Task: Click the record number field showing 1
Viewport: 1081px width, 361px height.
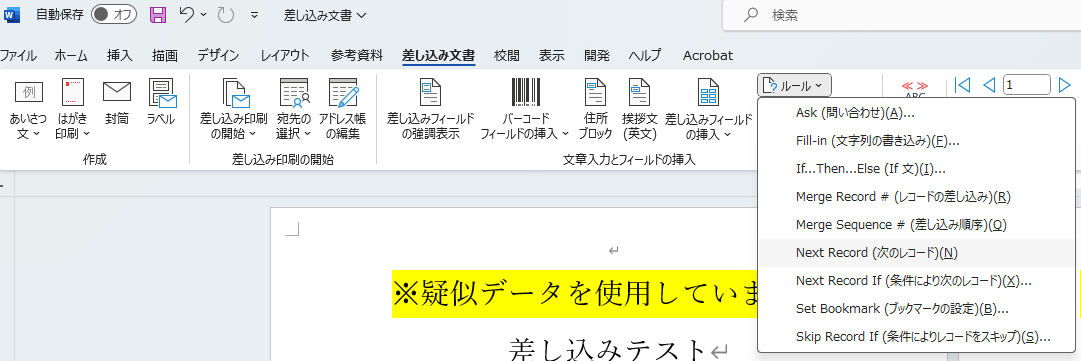Action: 1027,85
